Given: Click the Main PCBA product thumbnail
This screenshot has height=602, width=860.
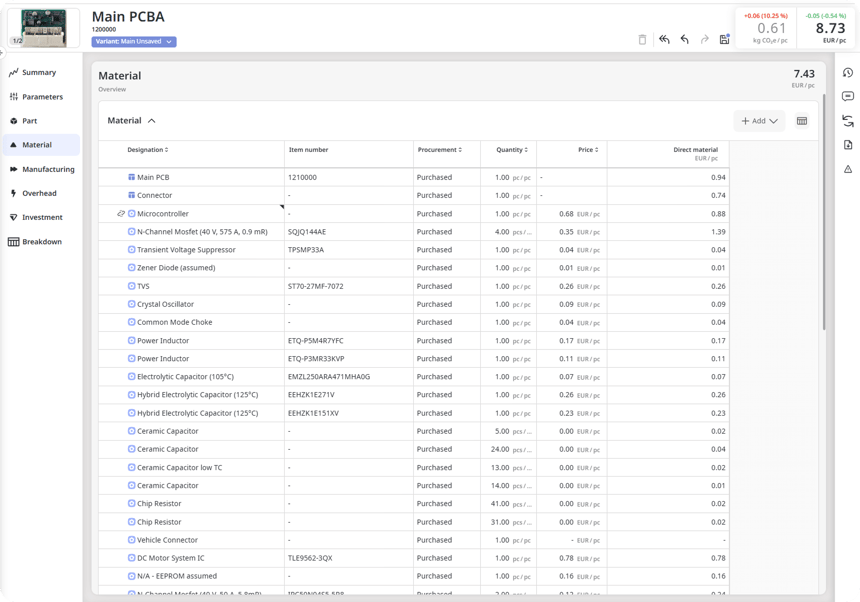Looking at the screenshot, I should coord(43,29).
